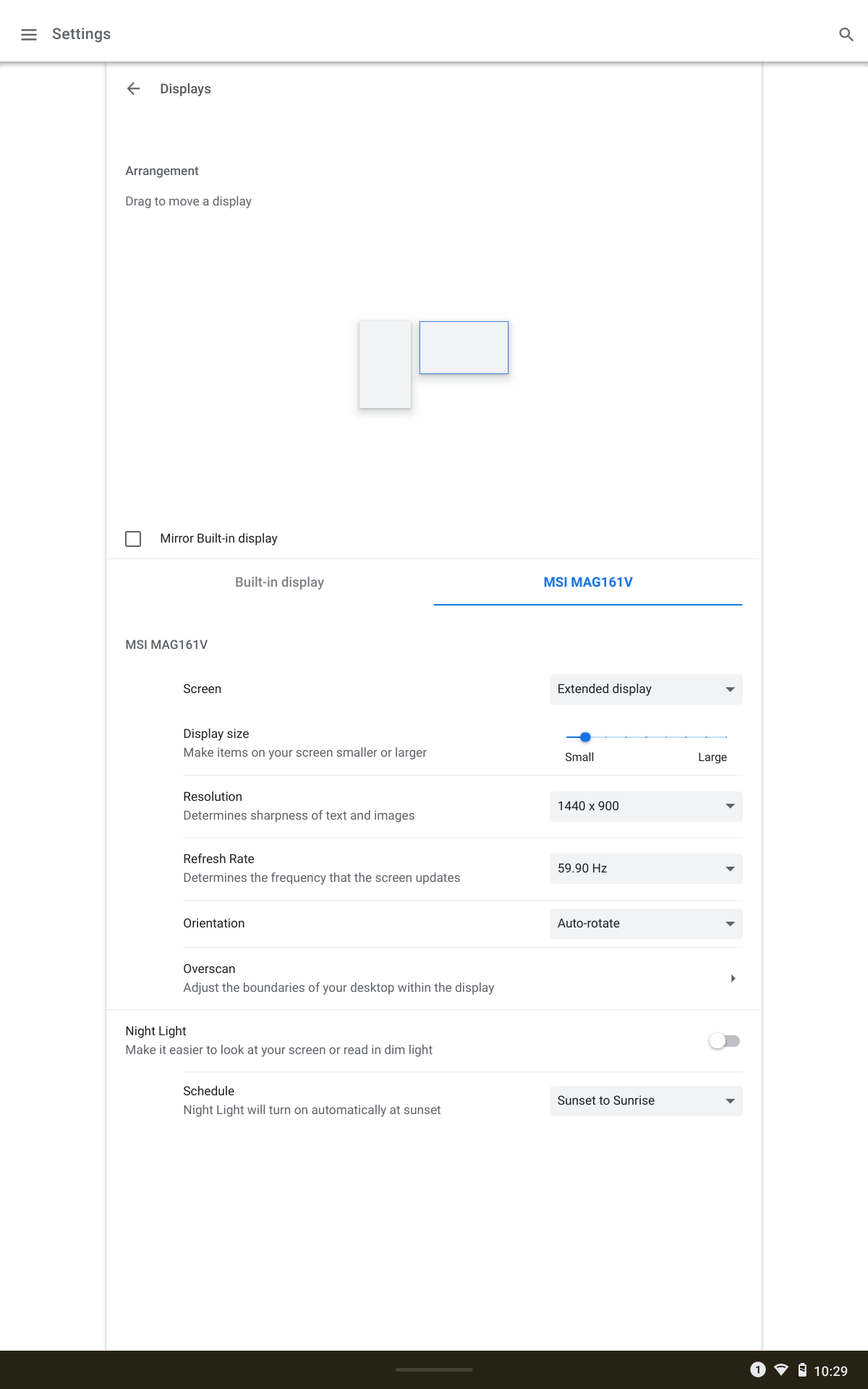Viewport: 868px width, 1389px height.
Task: Toggle the Night Light switch
Action: pos(725,1041)
